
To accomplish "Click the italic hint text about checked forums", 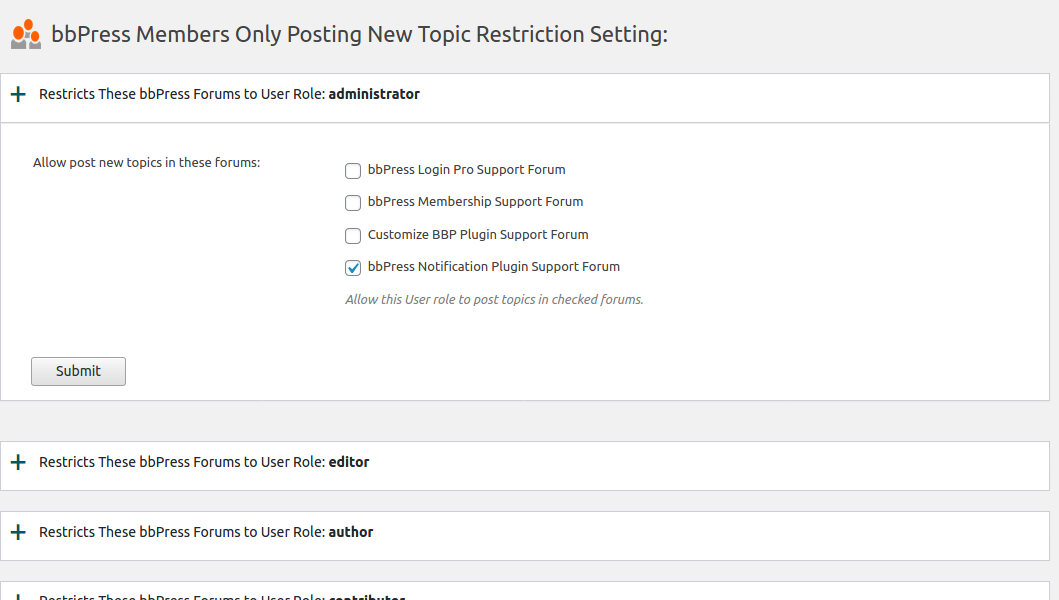I will click(x=493, y=299).
